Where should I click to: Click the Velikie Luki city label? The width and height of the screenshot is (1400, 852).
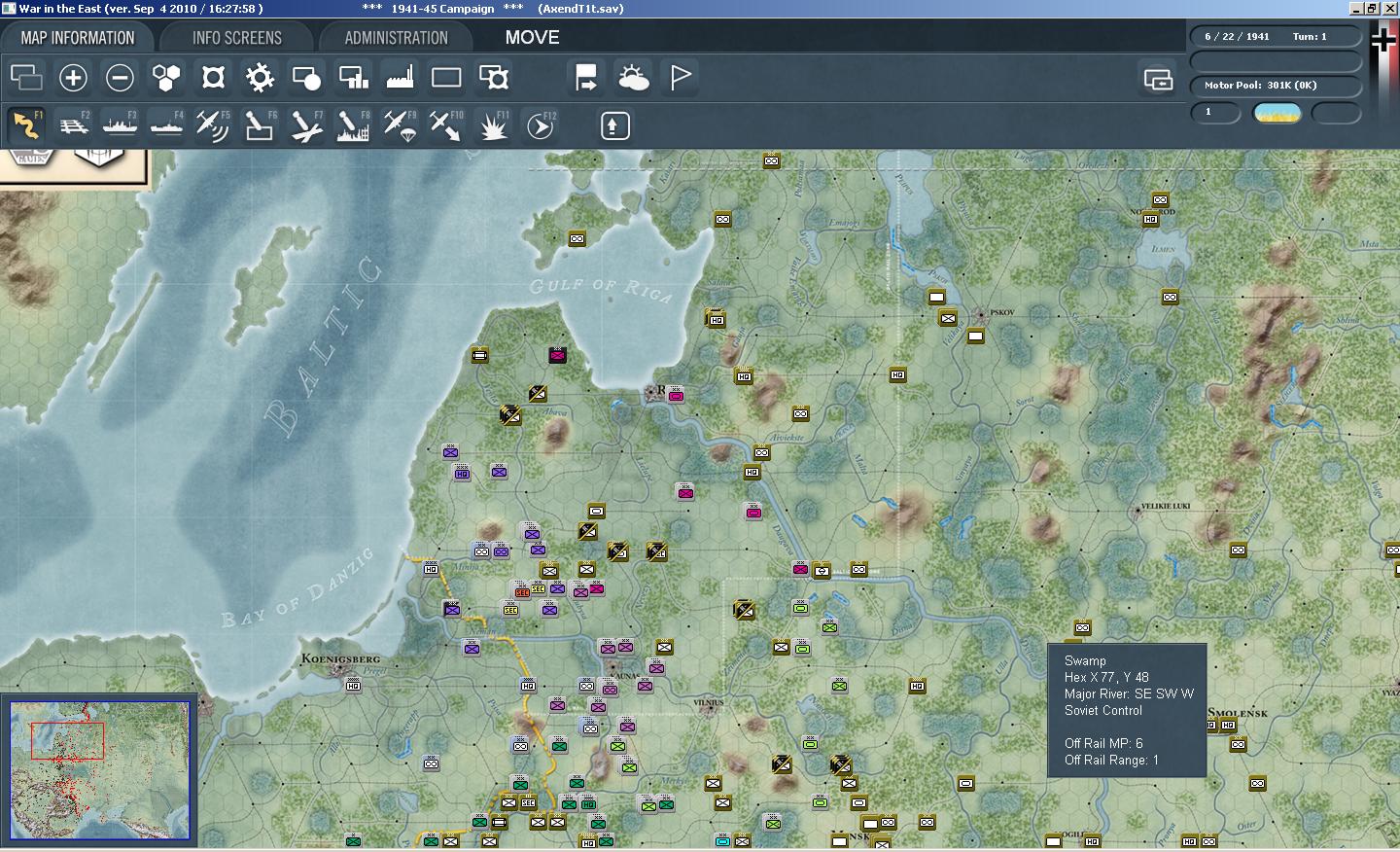pos(1165,506)
